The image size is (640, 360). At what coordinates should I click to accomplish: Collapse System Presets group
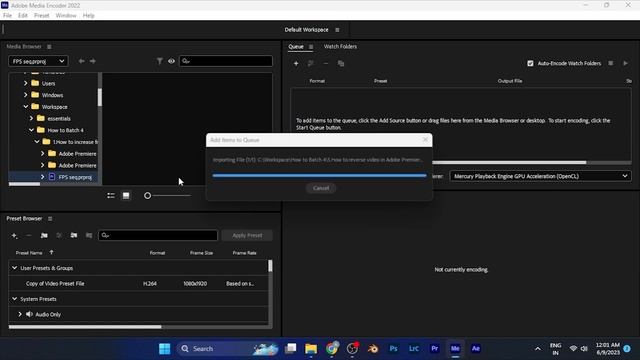point(15,299)
